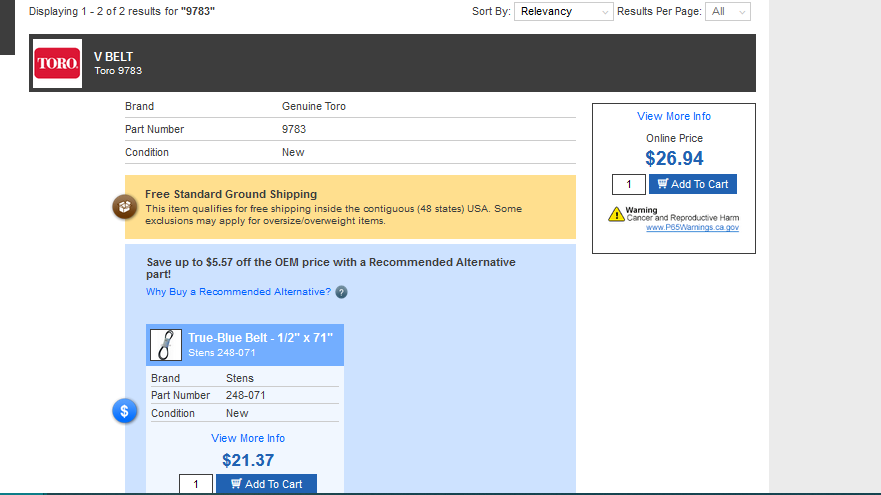
Task: Add the Toro 9783 belt to cart
Action: point(692,184)
